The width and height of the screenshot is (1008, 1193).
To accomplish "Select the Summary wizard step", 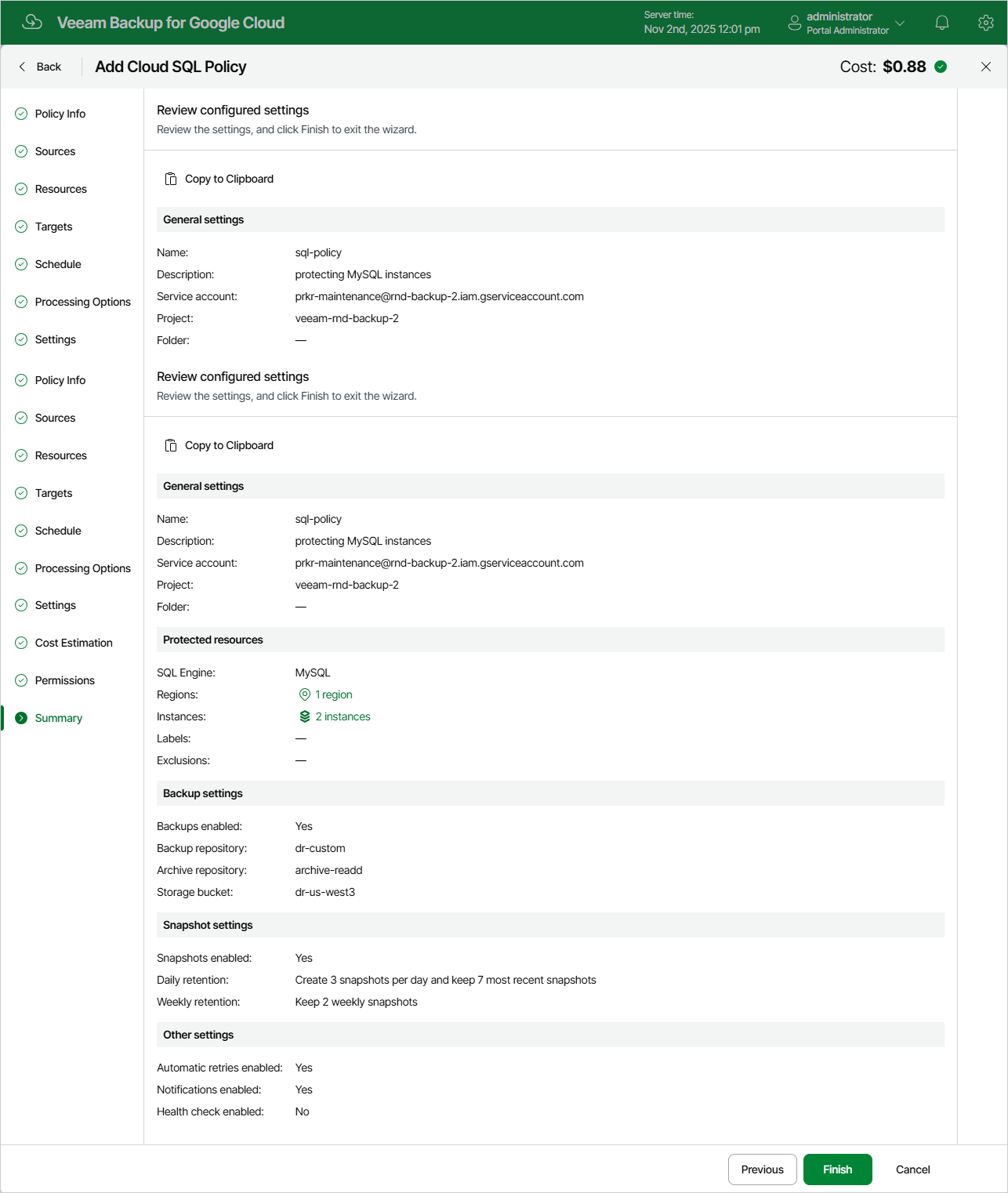I will [x=59, y=718].
